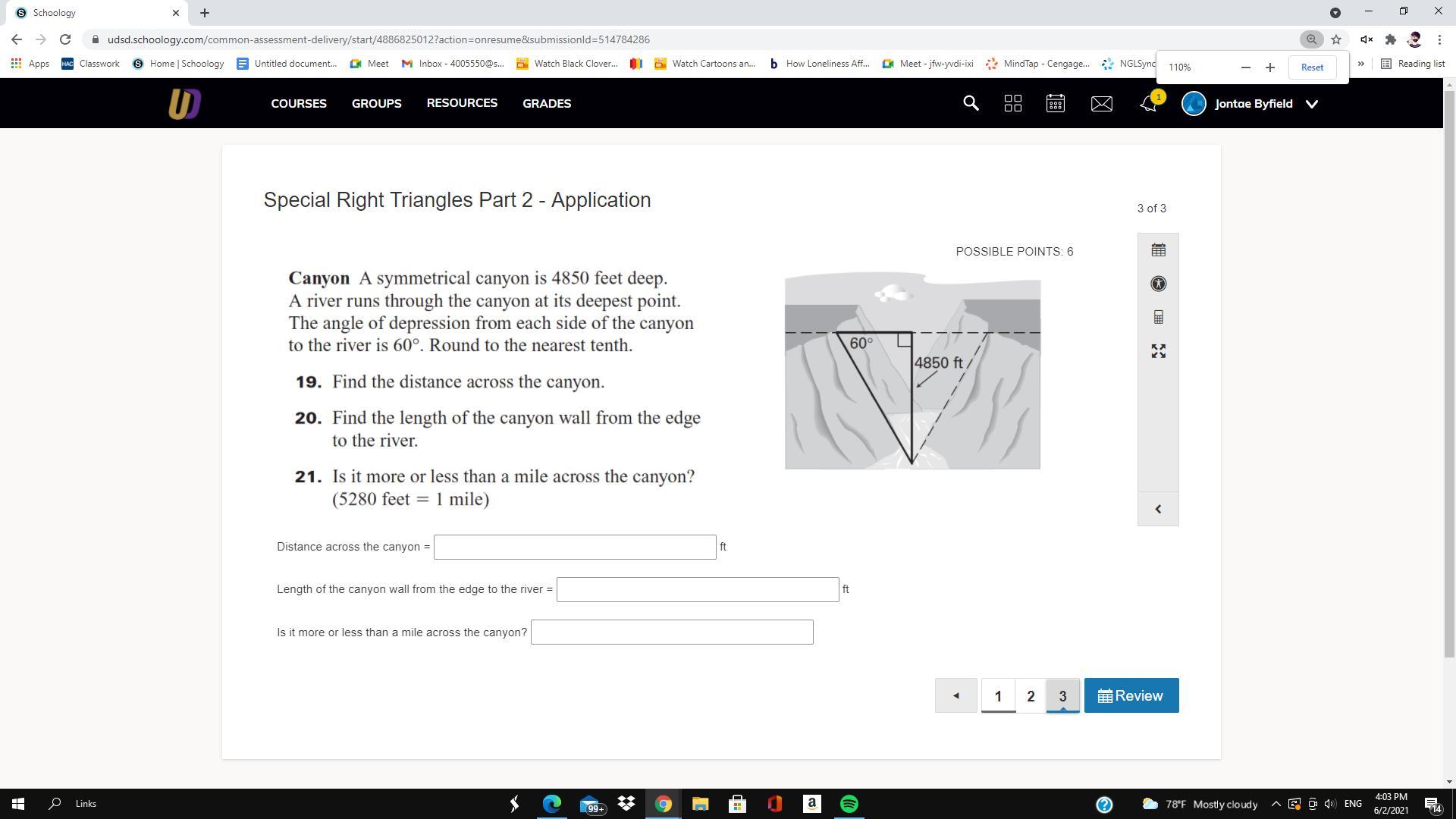Open accessibility options icon in side panel
Screen dimensions: 1456x819
1158,284
